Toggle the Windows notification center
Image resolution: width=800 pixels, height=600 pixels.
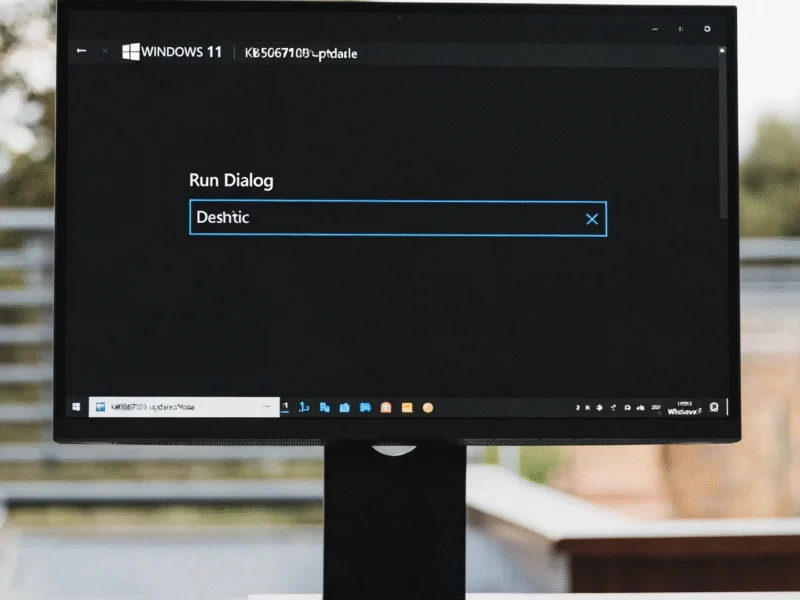click(713, 404)
